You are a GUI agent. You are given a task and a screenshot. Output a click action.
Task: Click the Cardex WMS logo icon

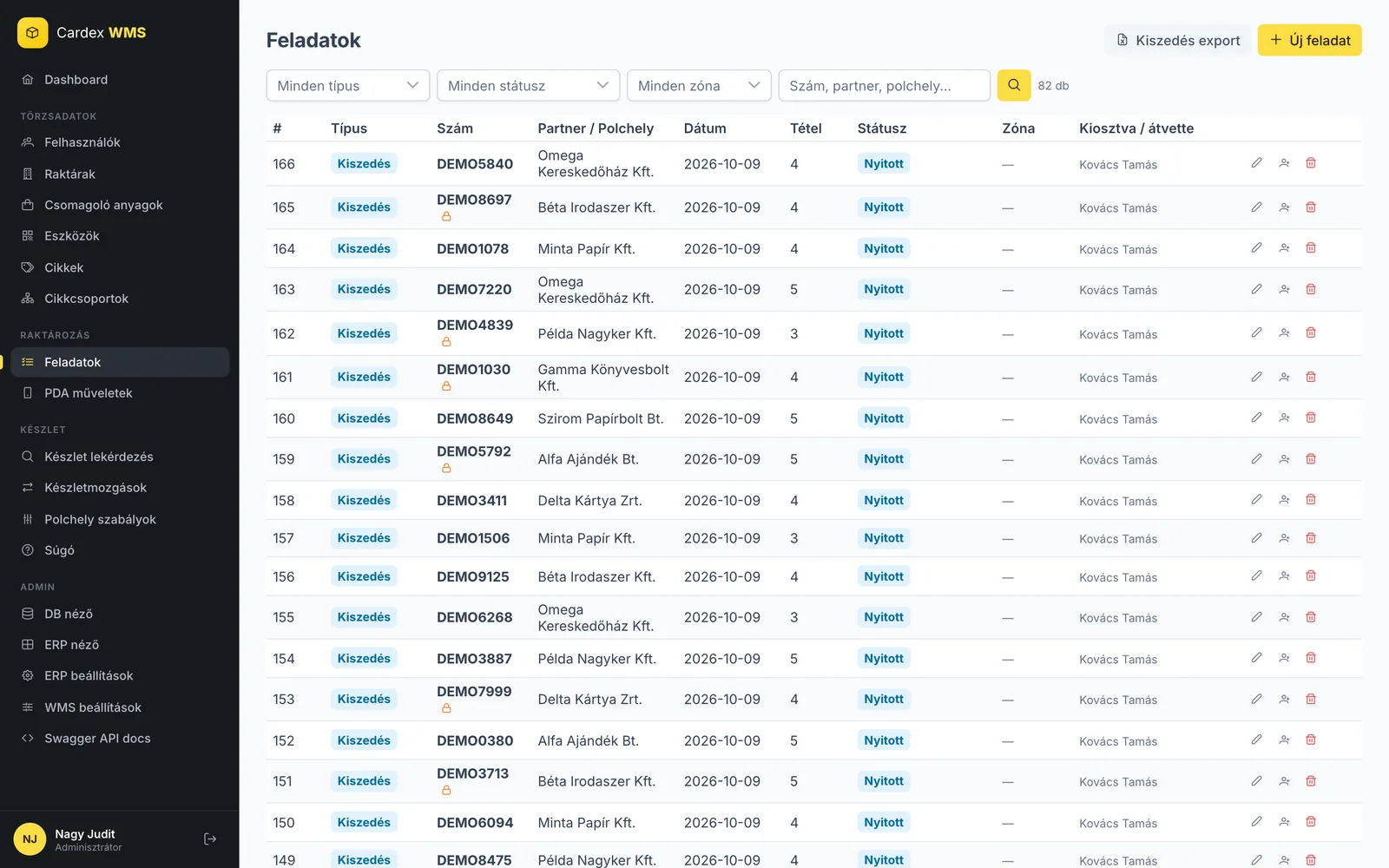32,33
